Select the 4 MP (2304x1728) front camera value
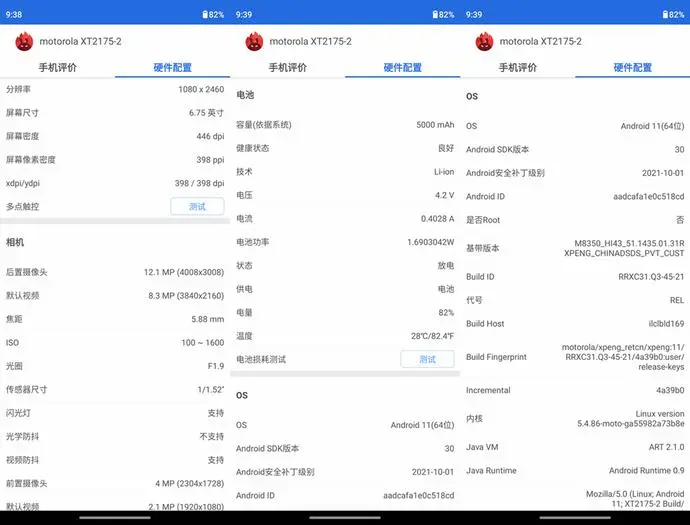This screenshot has height=525, width=690. click(x=190, y=483)
